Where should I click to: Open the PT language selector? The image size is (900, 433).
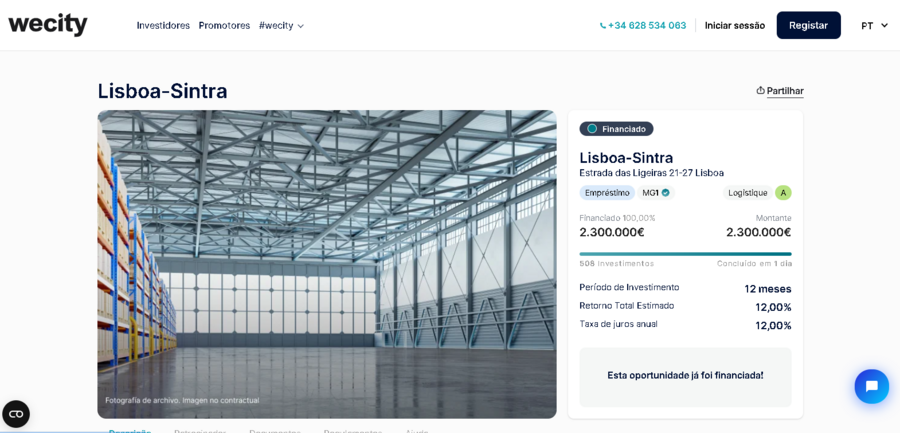point(874,26)
